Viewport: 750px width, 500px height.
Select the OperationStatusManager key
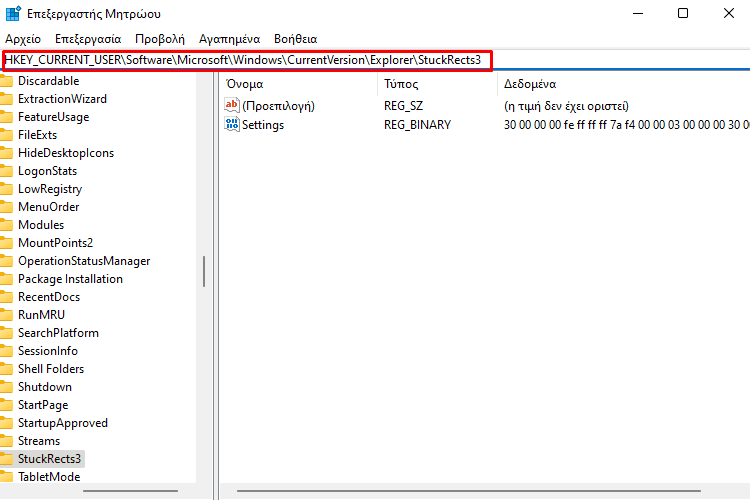[x=84, y=261]
